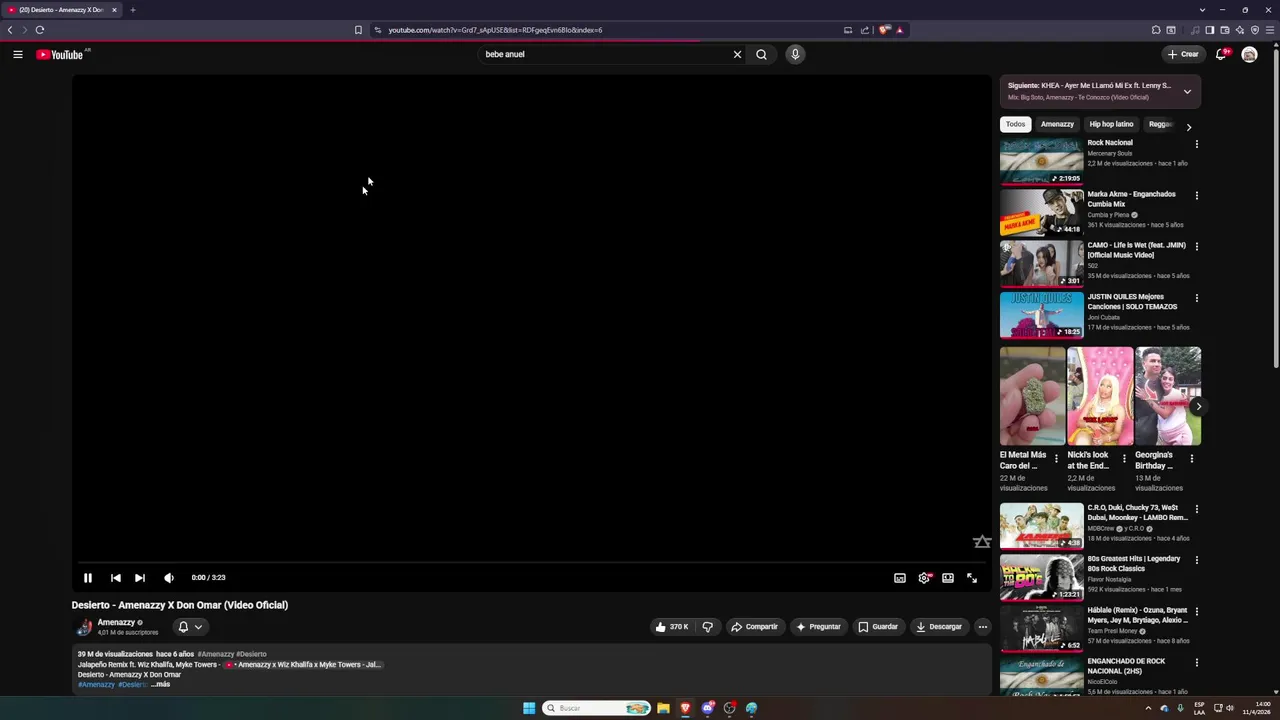Show more filter chips with arrow
1280x720 pixels.
1188,127
